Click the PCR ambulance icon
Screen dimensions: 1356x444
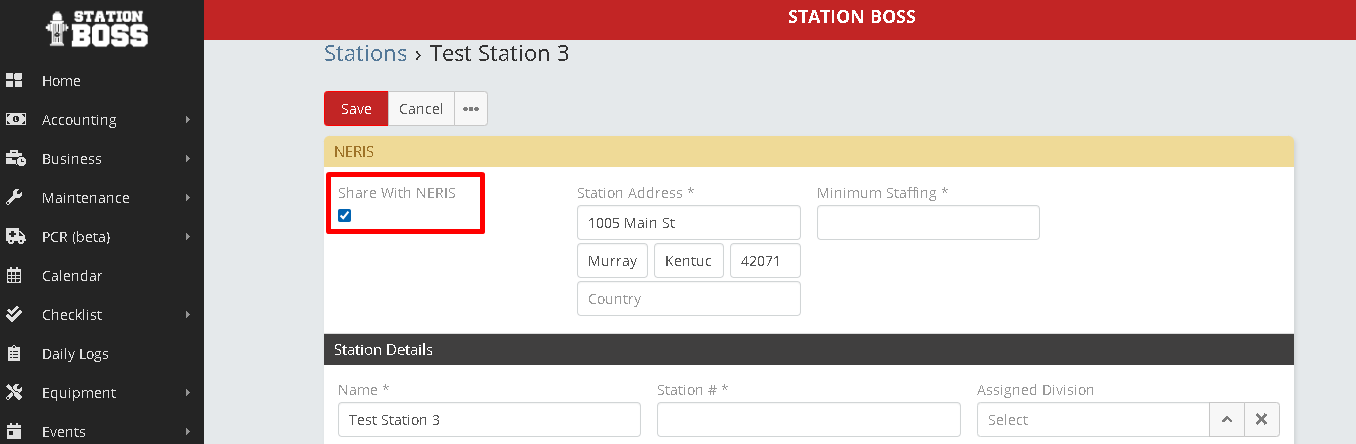pos(15,237)
